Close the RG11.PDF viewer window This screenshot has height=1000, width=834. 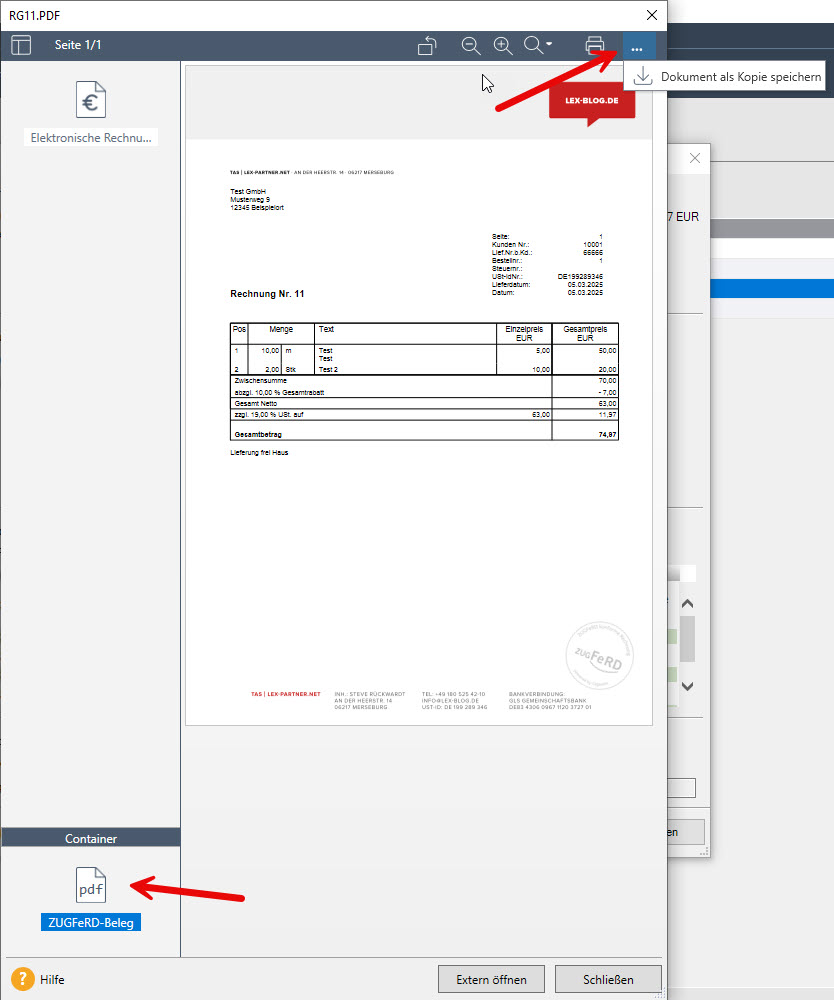click(652, 15)
